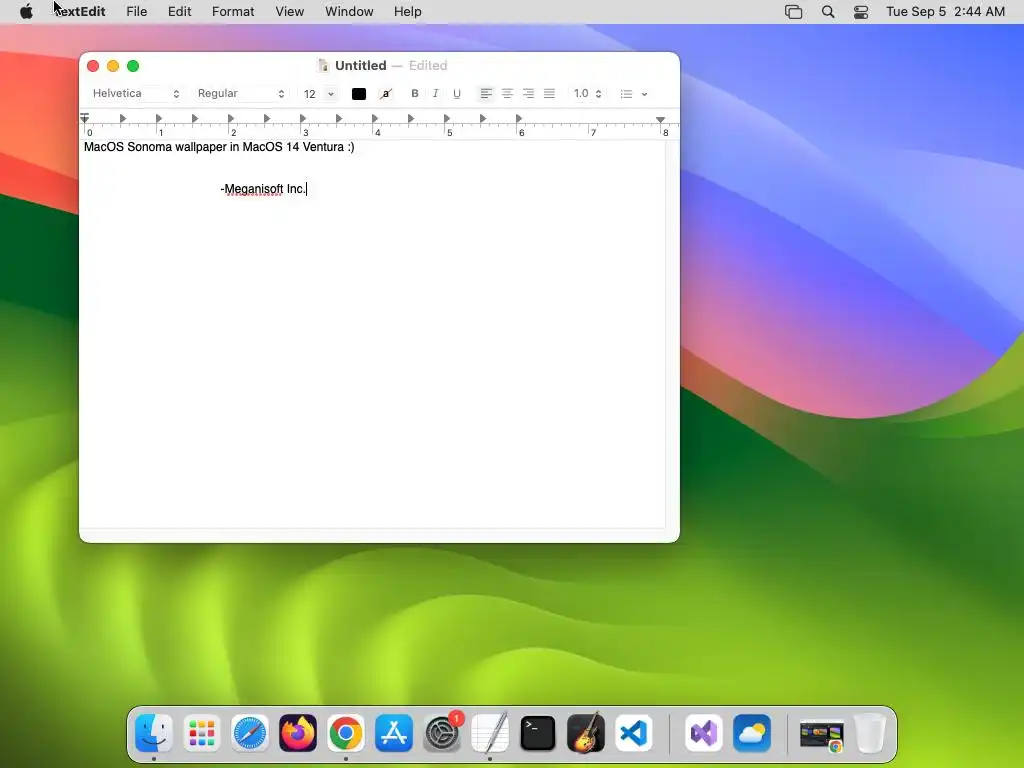Viewport: 1024px width, 768px height.
Task: Open the Regular typeface style dropdown
Action: pyautogui.click(x=240, y=93)
